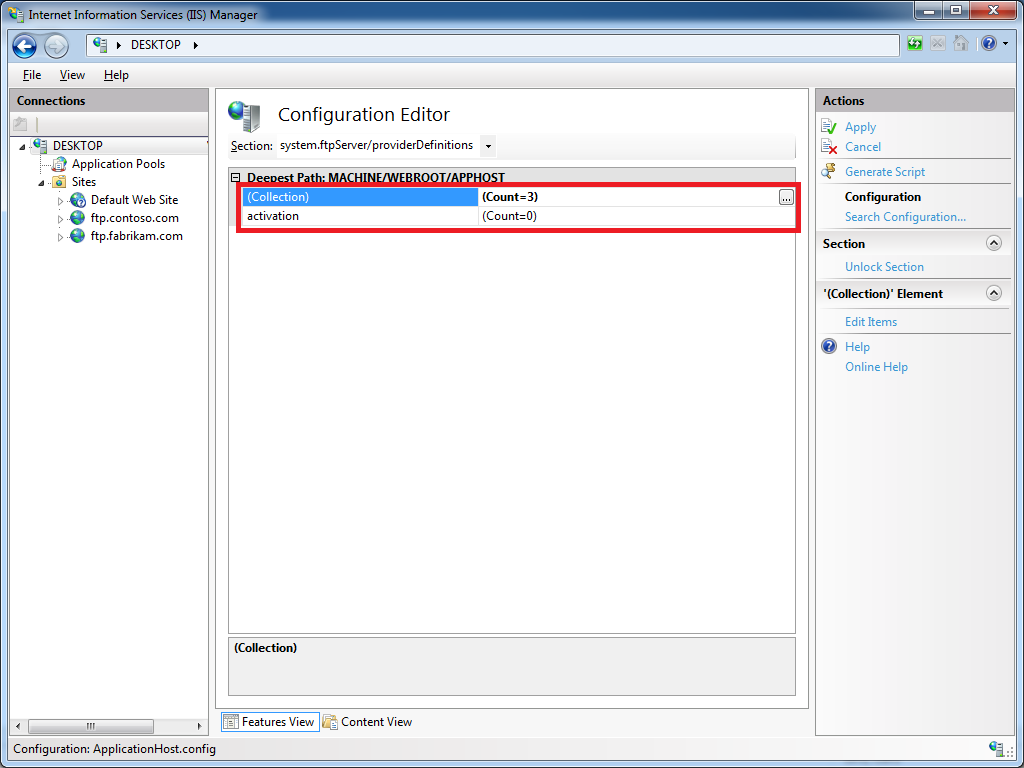Click the Edit Items link
This screenshot has width=1024, height=768.
(x=871, y=322)
